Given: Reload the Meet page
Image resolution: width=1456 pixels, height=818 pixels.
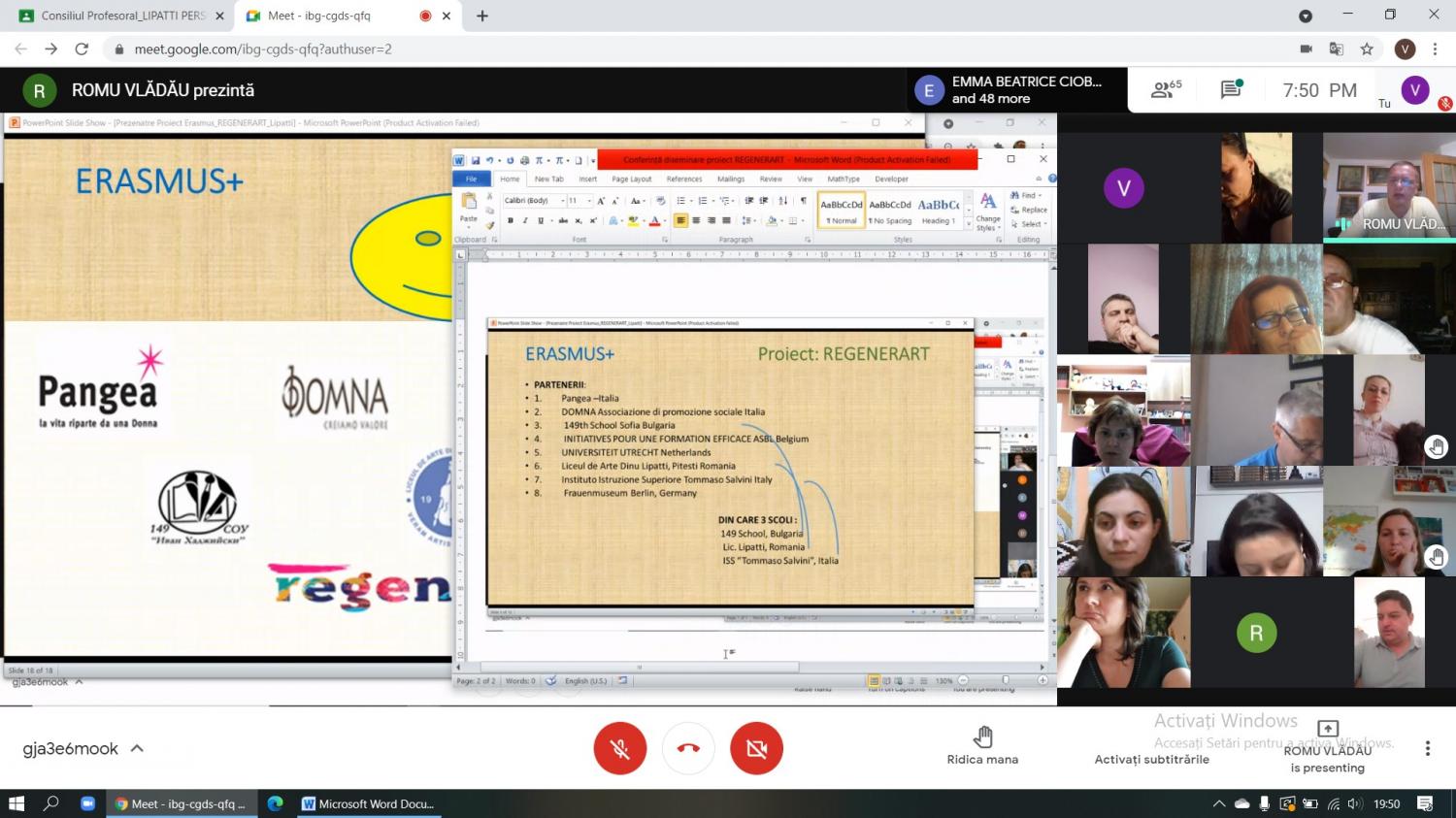Looking at the screenshot, I should (82, 49).
